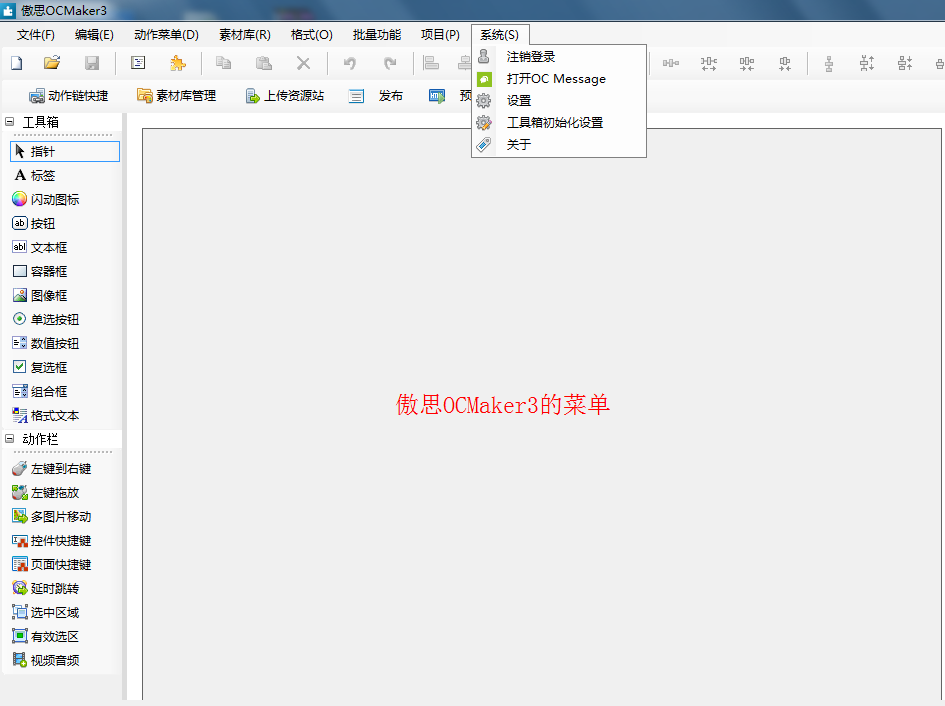Click the Open folder toolbar icon
Screen dimensions: 945x706
[52, 63]
